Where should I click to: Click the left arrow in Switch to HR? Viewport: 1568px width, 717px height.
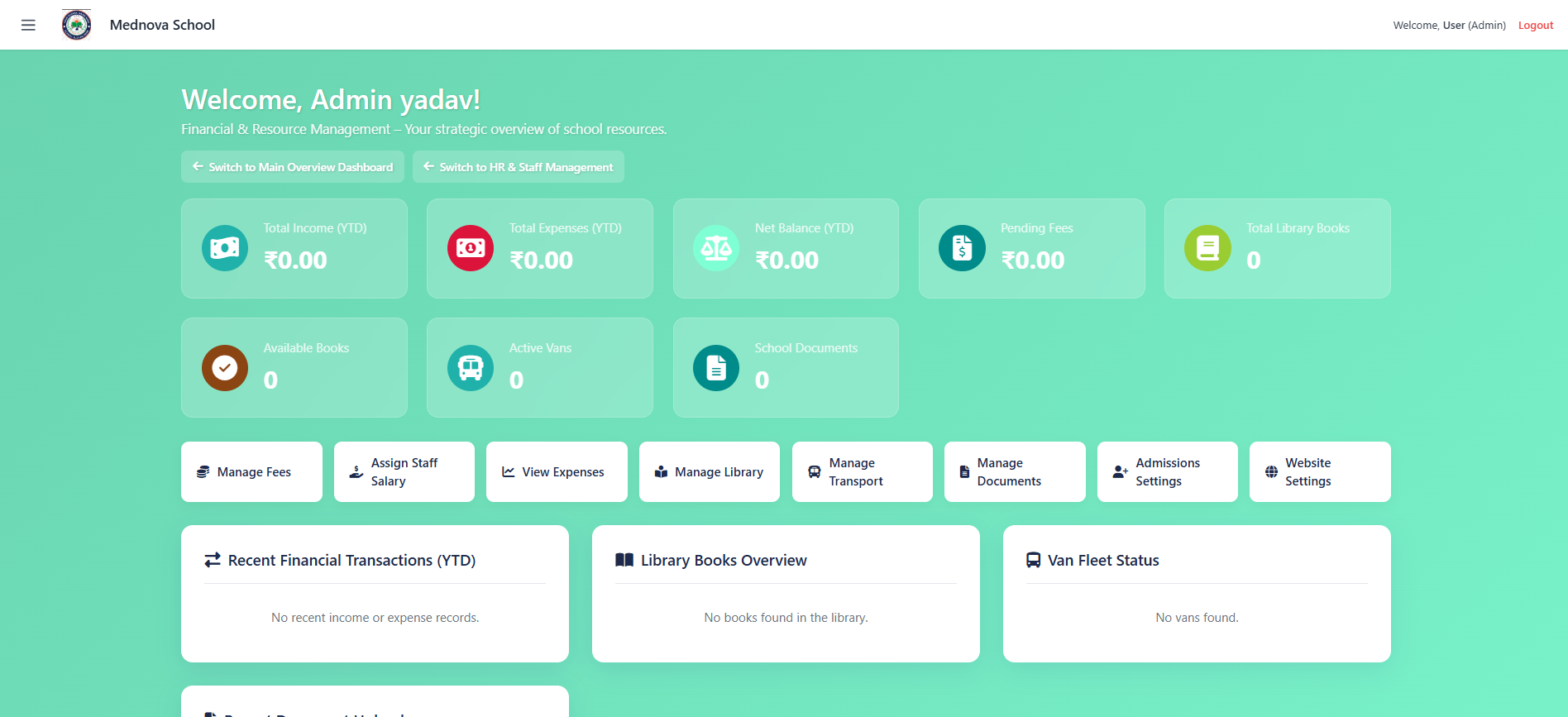[x=428, y=166]
